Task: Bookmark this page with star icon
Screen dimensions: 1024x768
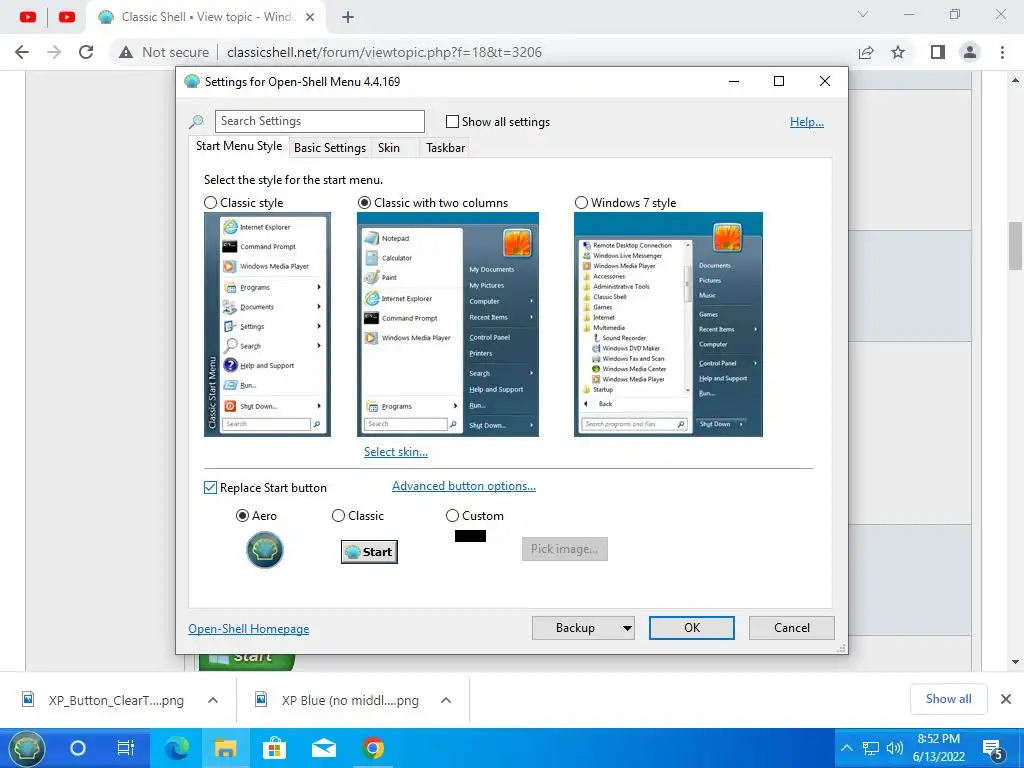Action: pos(898,52)
